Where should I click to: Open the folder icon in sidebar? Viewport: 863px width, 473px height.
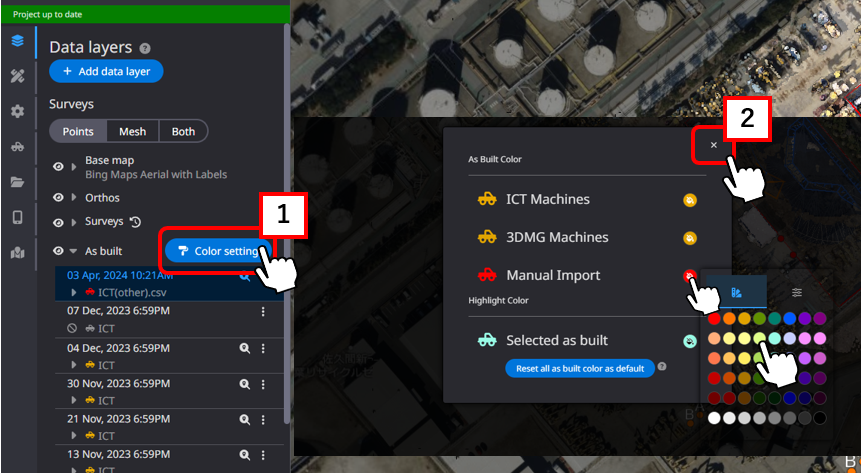click(x=17, y=182)
